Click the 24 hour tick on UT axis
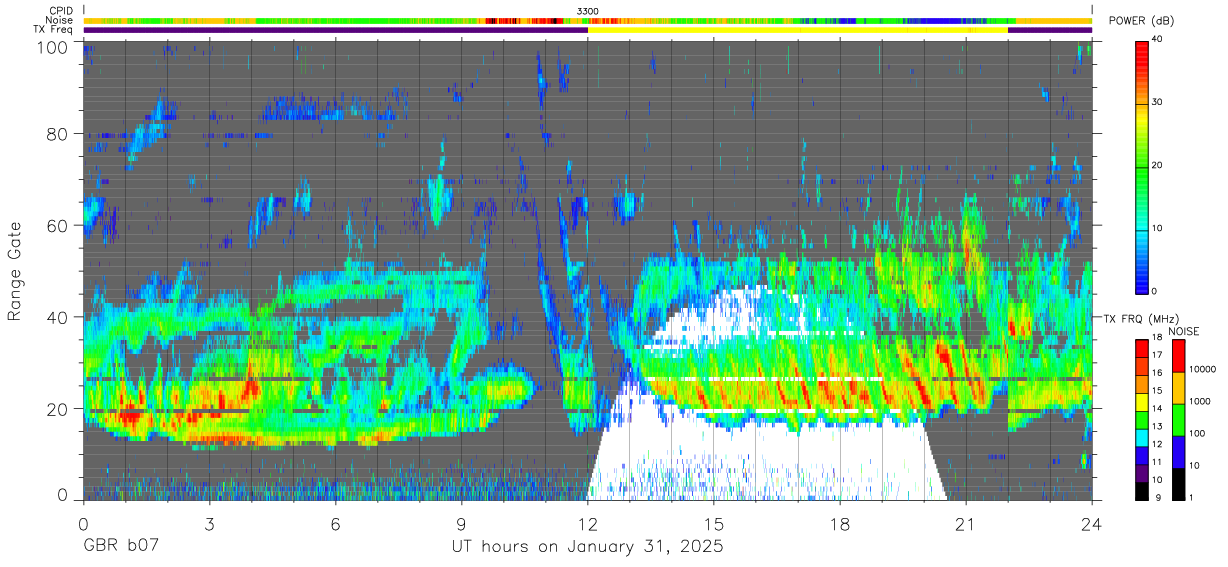The height and width of the screenshot is (567, 1228). [1092, 524]
